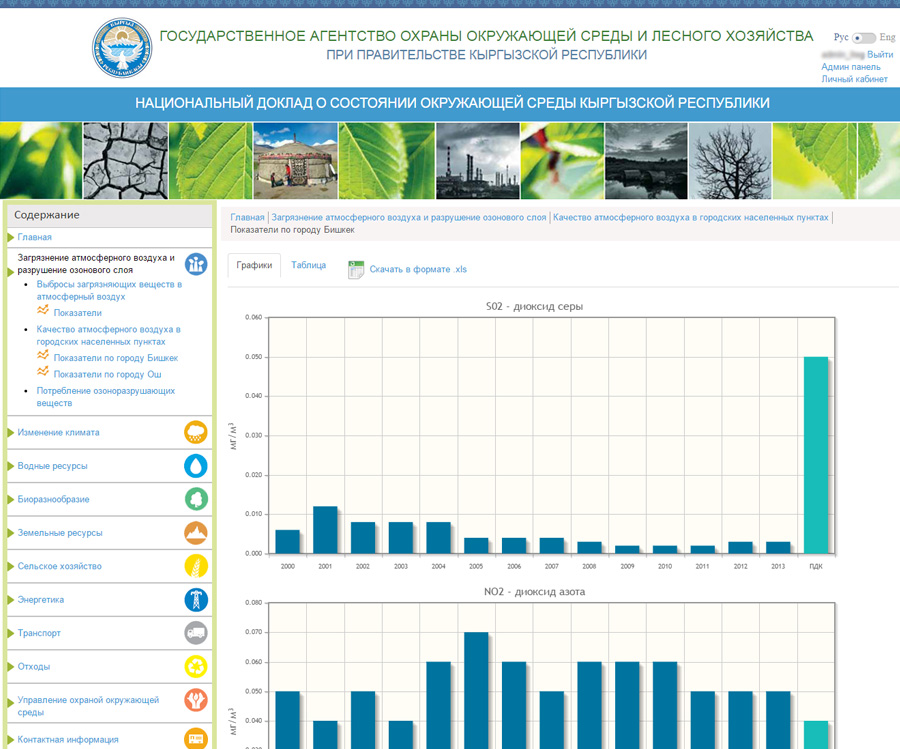
Task: Click the xls spreadsheet file icon
Action: pyautogui.click(x=356, y=269)
